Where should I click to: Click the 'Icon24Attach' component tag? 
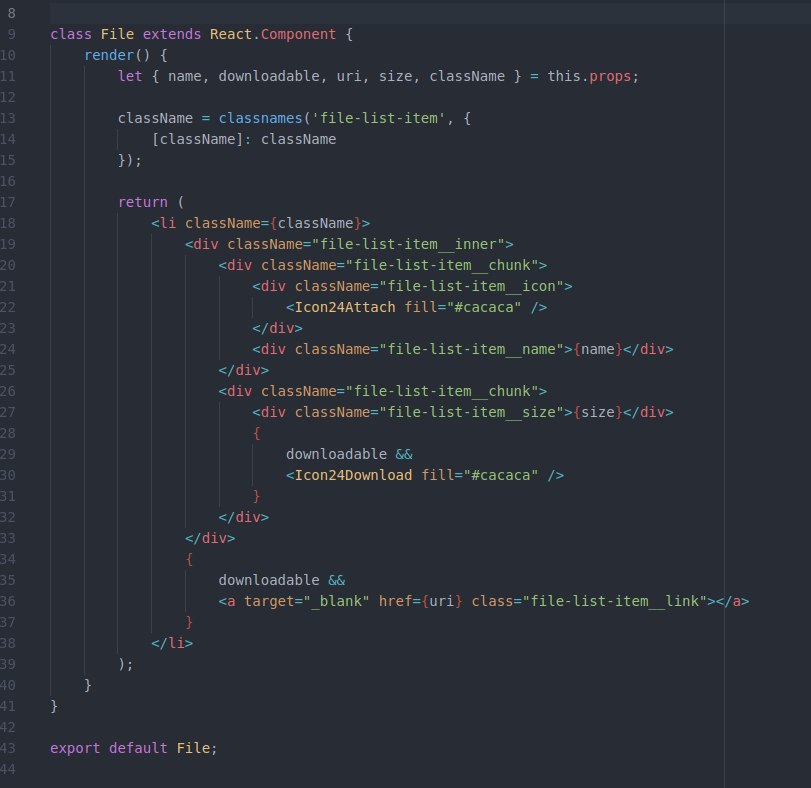(345, 307)
